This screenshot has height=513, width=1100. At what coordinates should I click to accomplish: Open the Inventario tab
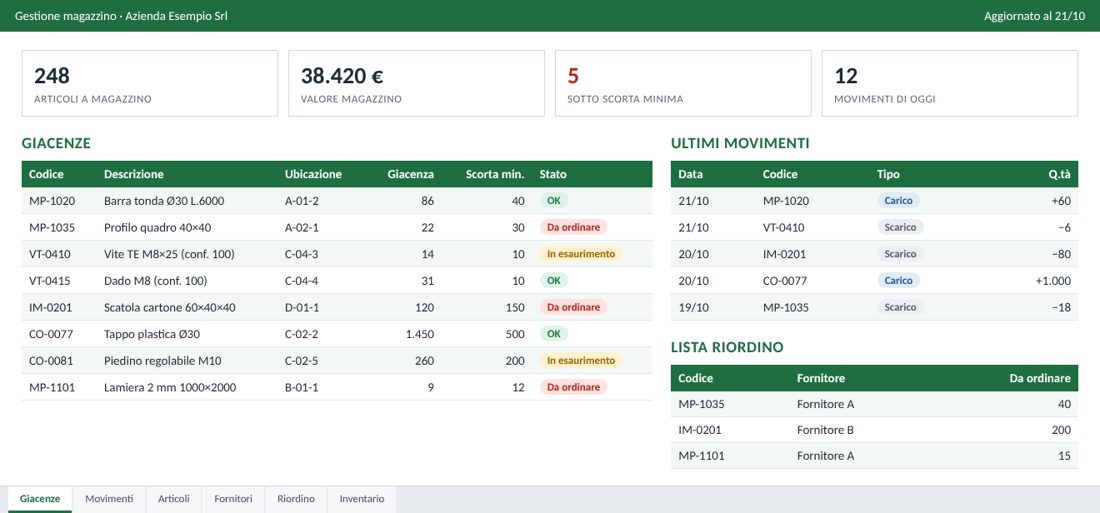361,499
